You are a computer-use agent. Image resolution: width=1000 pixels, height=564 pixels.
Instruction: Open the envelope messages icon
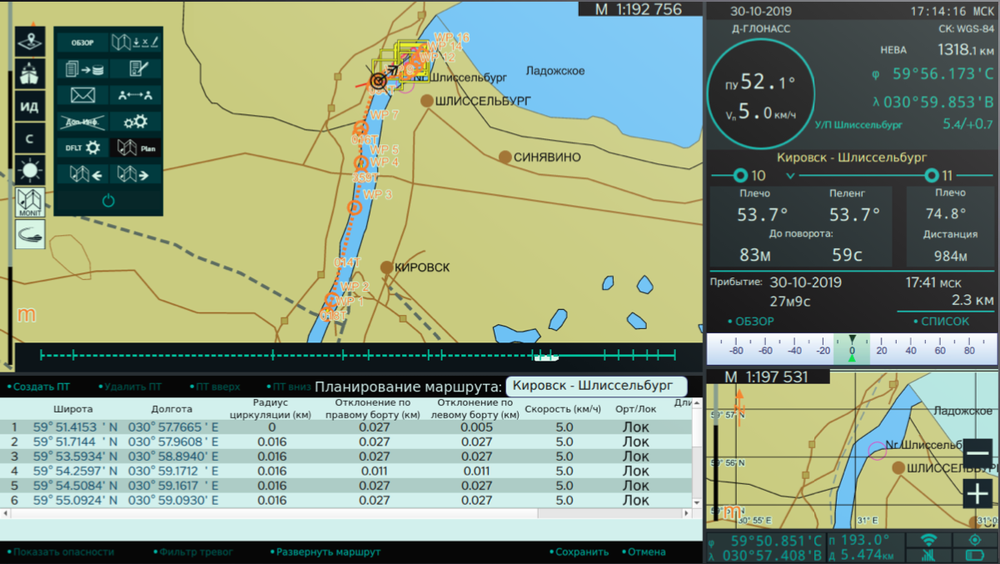pos(82,95)
